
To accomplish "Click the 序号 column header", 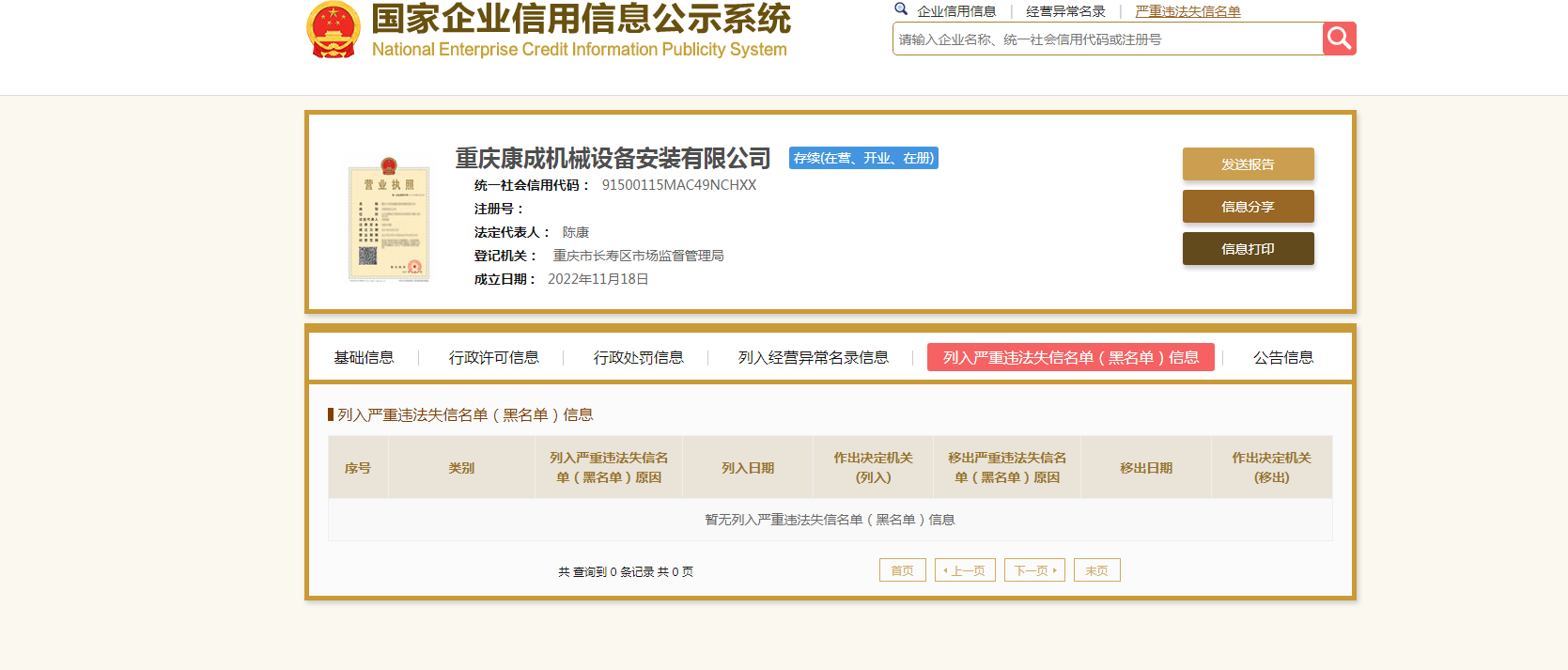I will coord(358,467).
